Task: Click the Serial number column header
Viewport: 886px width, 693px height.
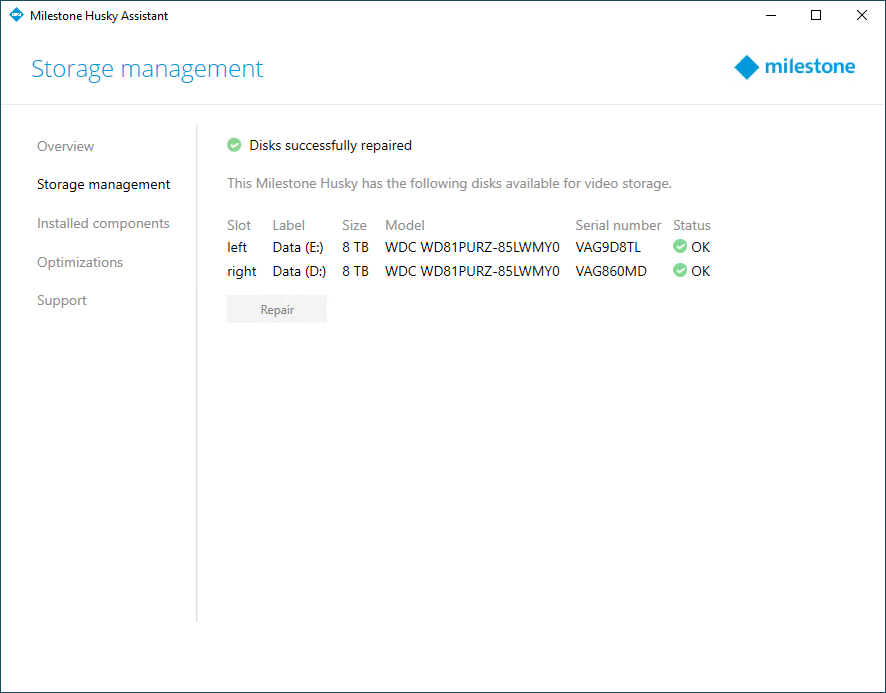Action: (x=618, y=225)
